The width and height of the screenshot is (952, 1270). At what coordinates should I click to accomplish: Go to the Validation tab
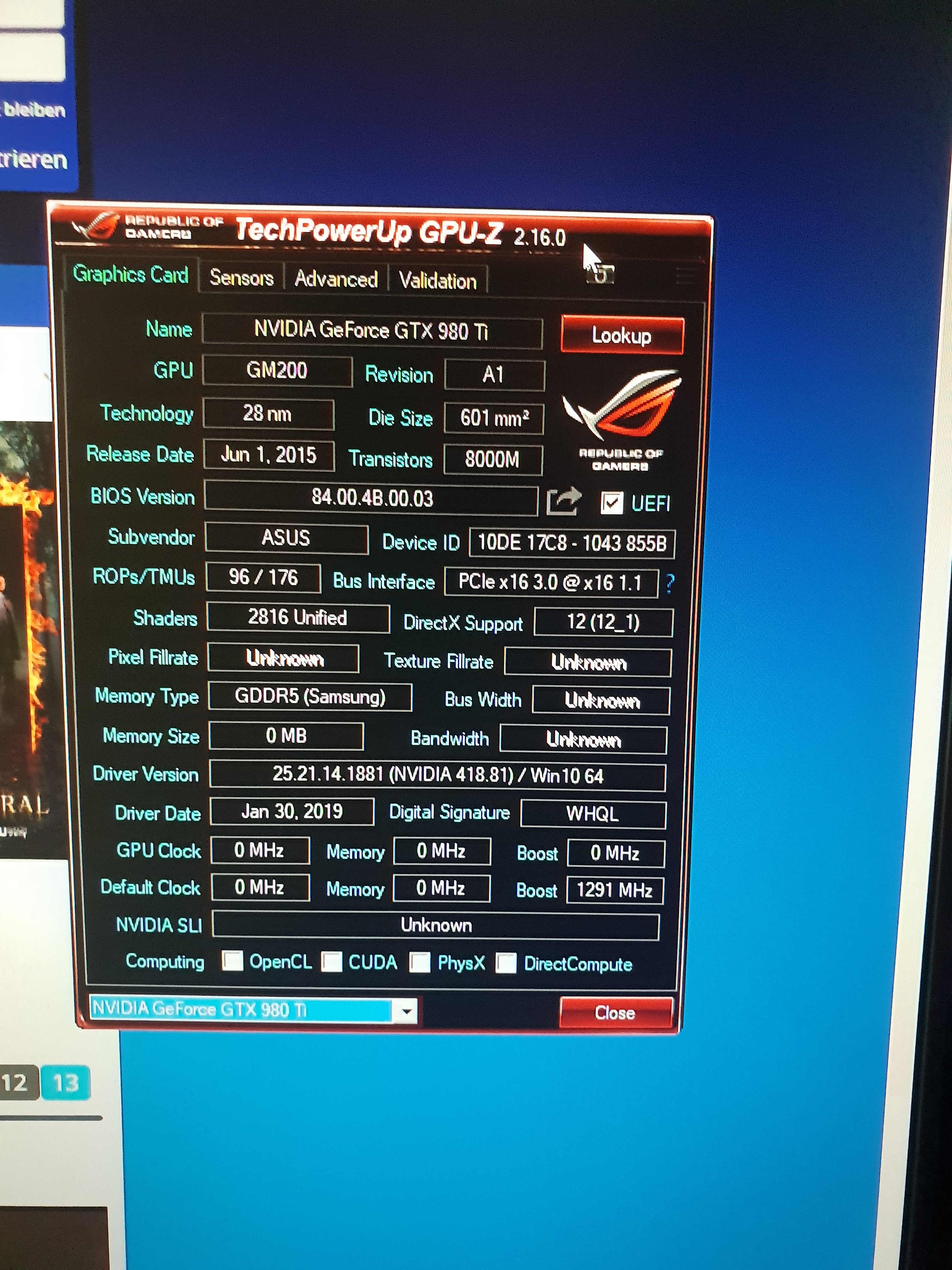[437, 281]
